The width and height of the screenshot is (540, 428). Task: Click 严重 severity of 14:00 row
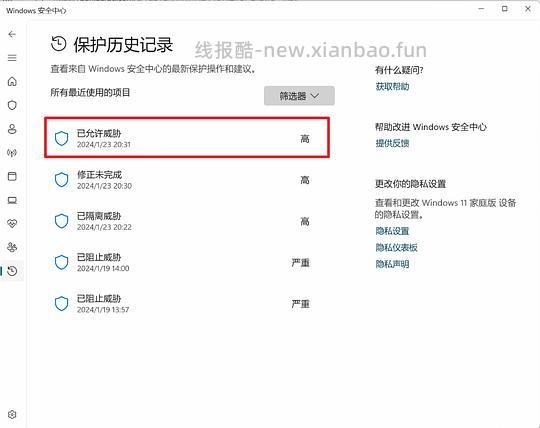point(301,263)
